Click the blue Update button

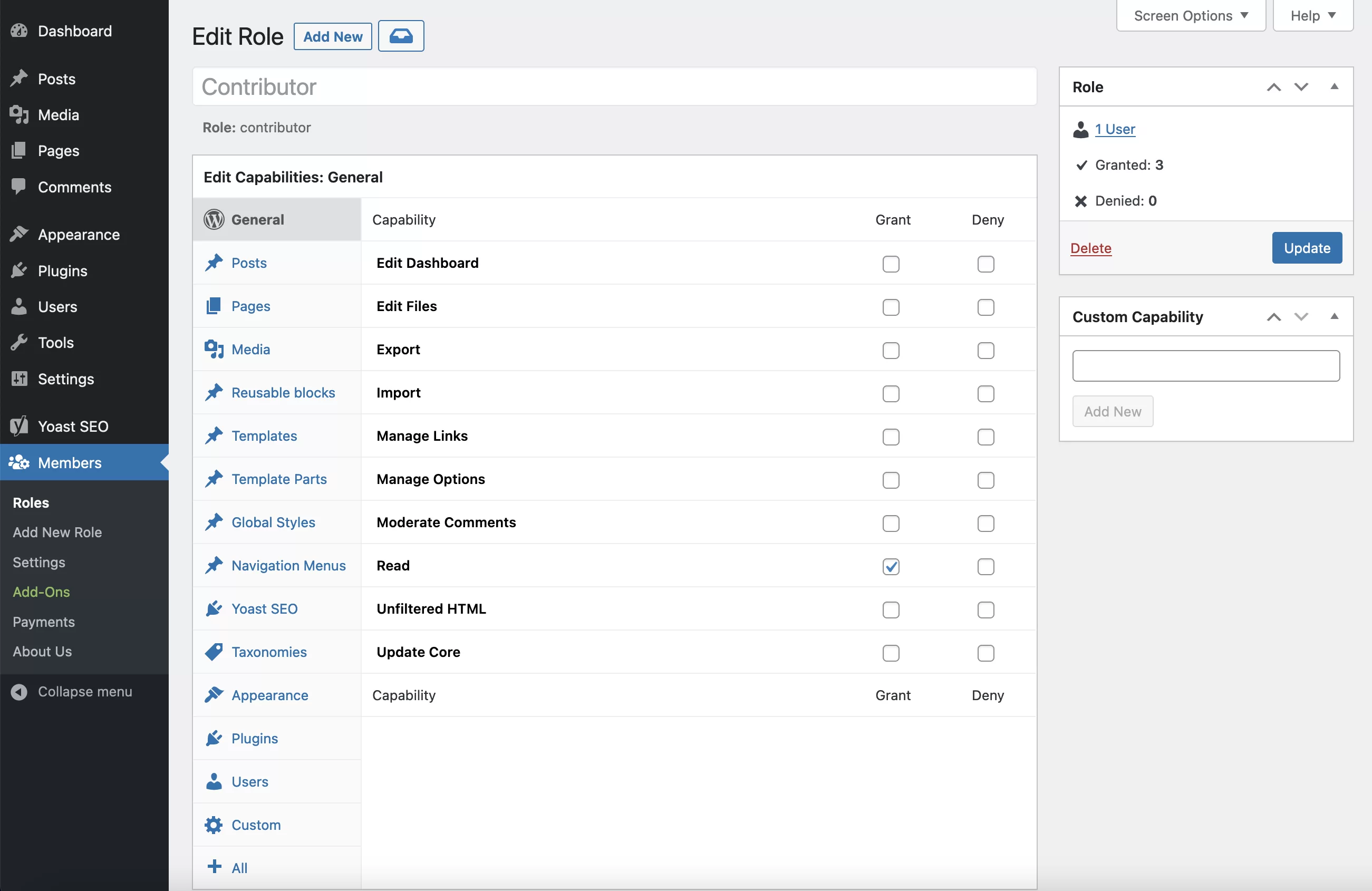tap(1307, 248)
